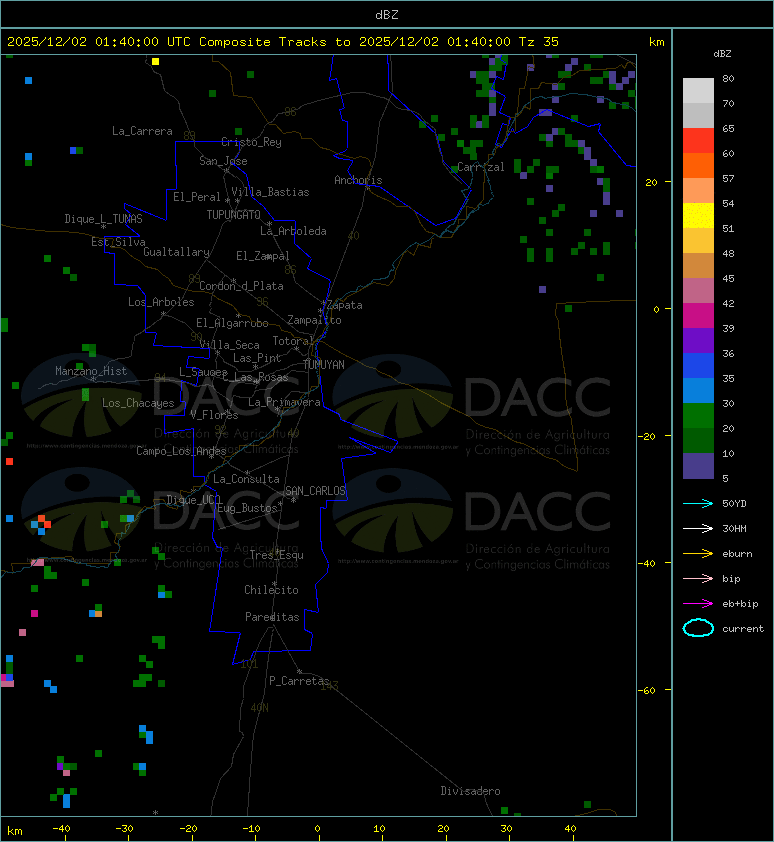This screenshot has width=774, height=842.
Task: Click the yellow eburn arrow legend icon
Action: coord(698,554)
